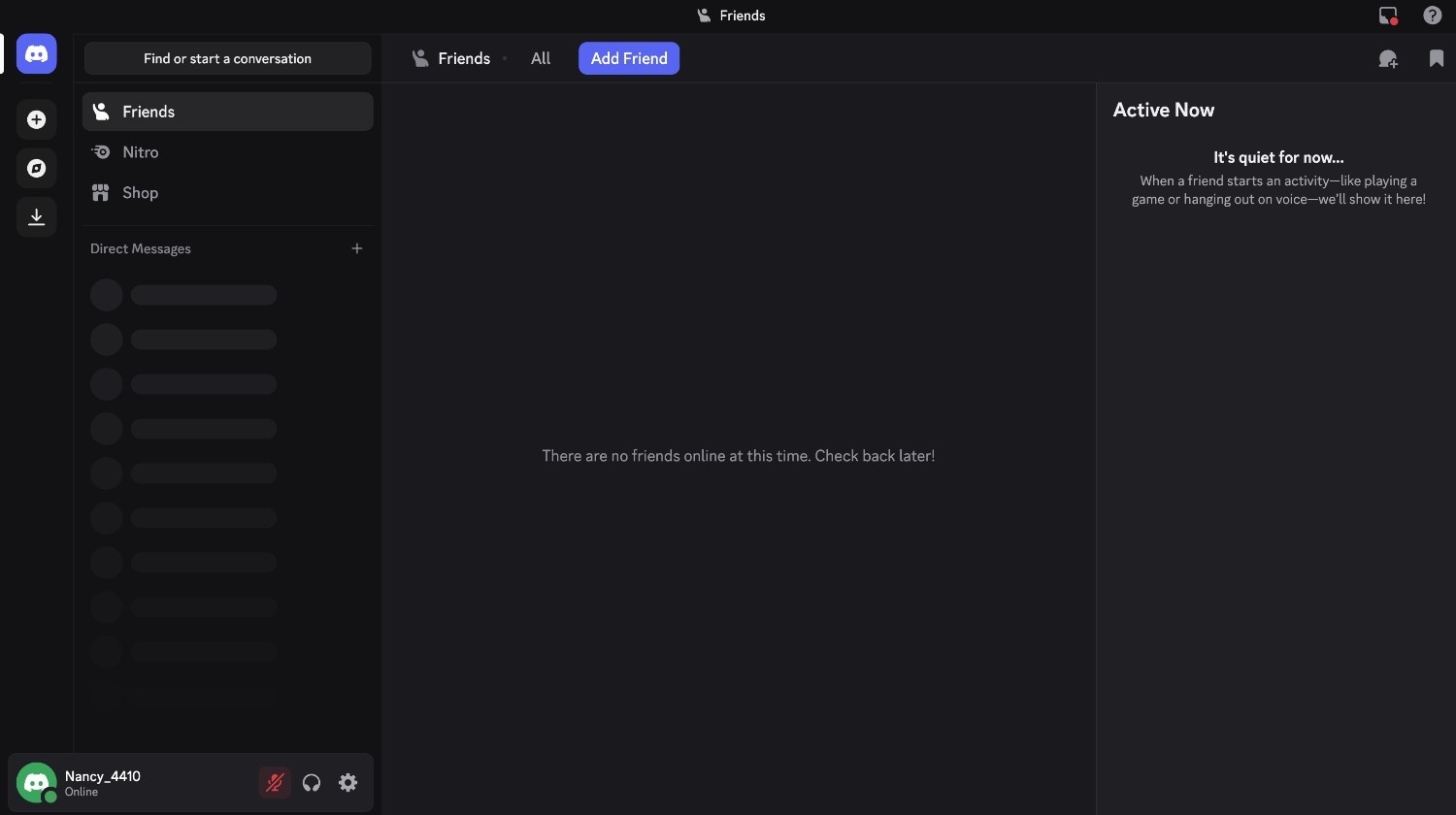The width and height of the screenshot is (1456, 815).
Task: Click Nancy_4410 user avatar
Action: tap(37, 783)
